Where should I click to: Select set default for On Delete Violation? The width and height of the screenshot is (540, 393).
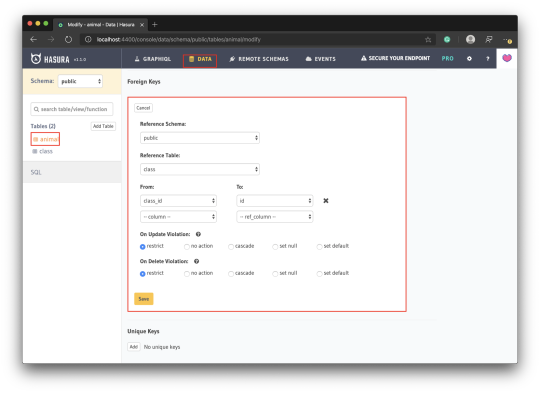click(319, 273)
